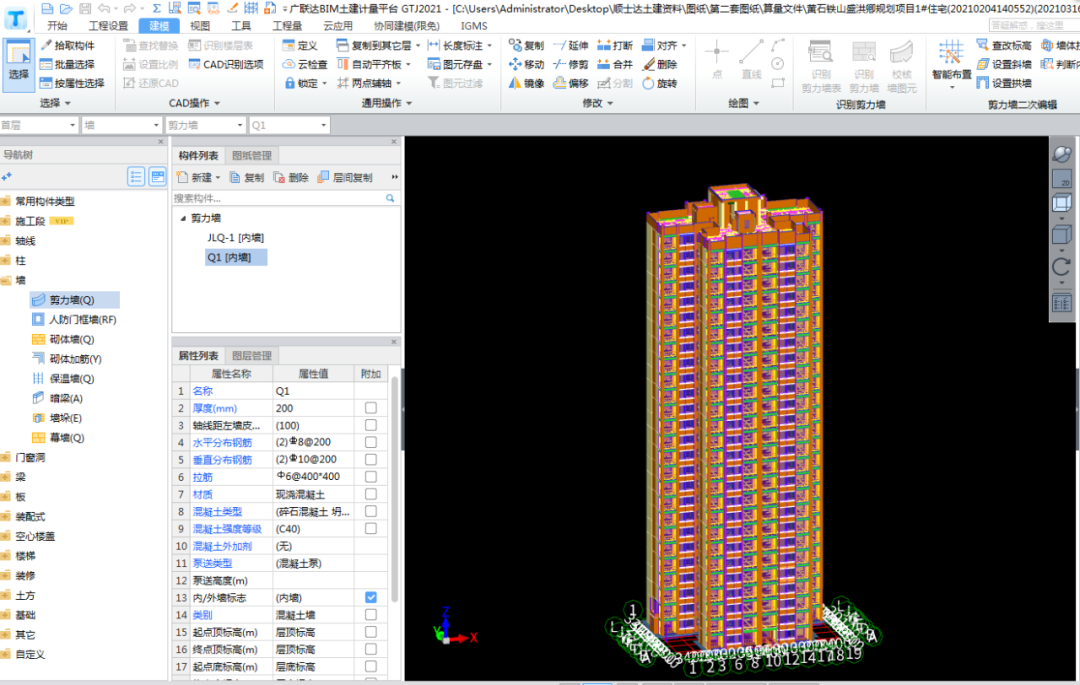Open the 工程设置 ribbon tab
1080x685 pixels.
[108, 25]
